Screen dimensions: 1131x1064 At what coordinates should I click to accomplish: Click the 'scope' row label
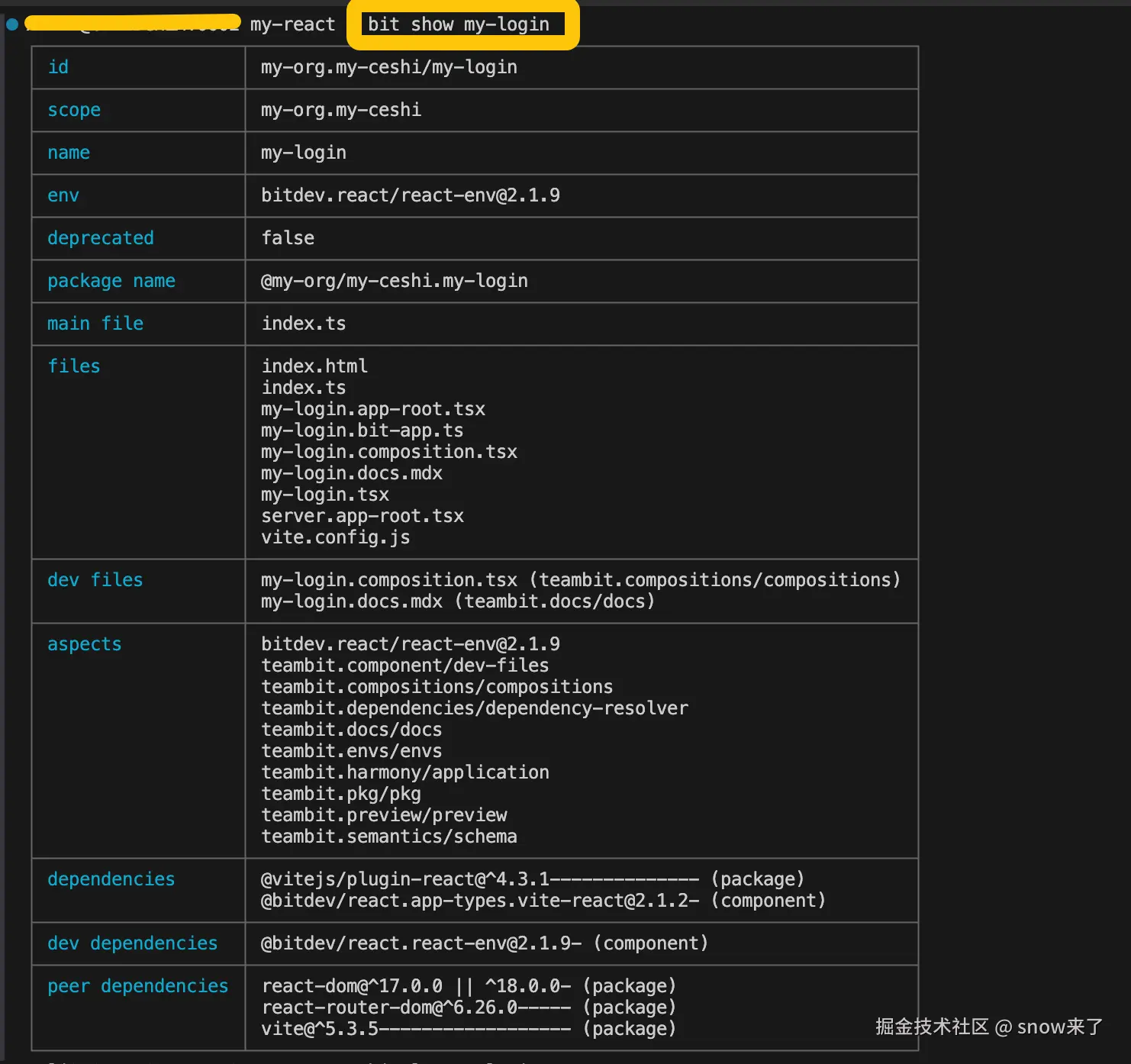pyautogui.click(x=74, y=110)
